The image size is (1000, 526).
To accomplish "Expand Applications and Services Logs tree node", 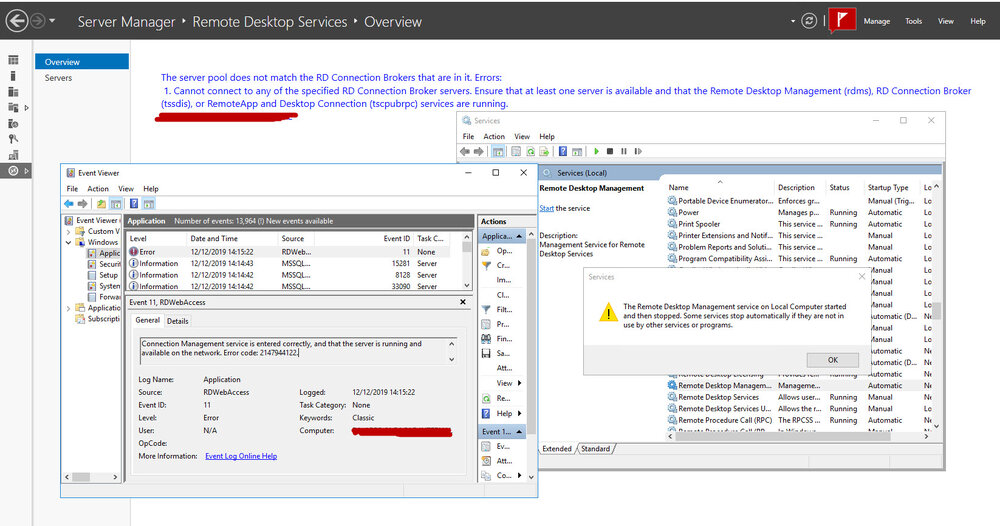I will [x=68, y=308].
